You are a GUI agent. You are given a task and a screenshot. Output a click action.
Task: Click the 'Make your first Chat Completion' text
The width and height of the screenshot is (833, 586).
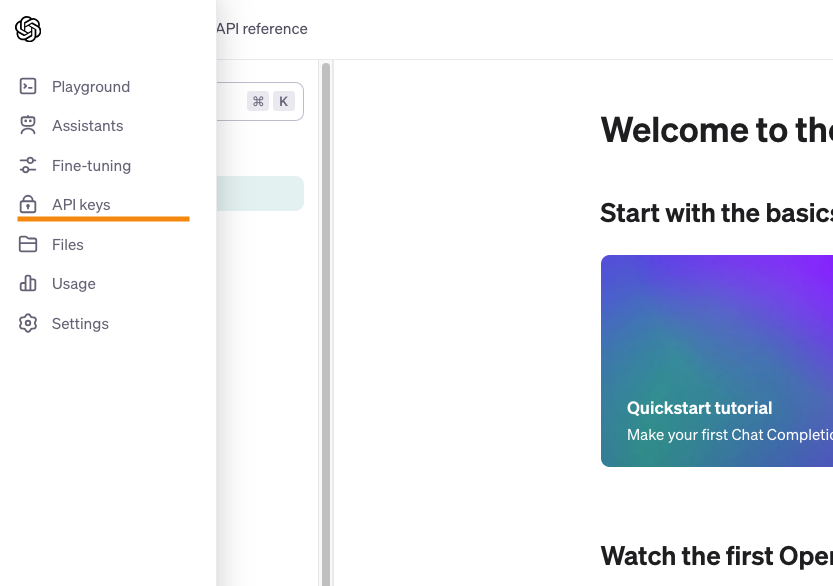tap(729, 435)
